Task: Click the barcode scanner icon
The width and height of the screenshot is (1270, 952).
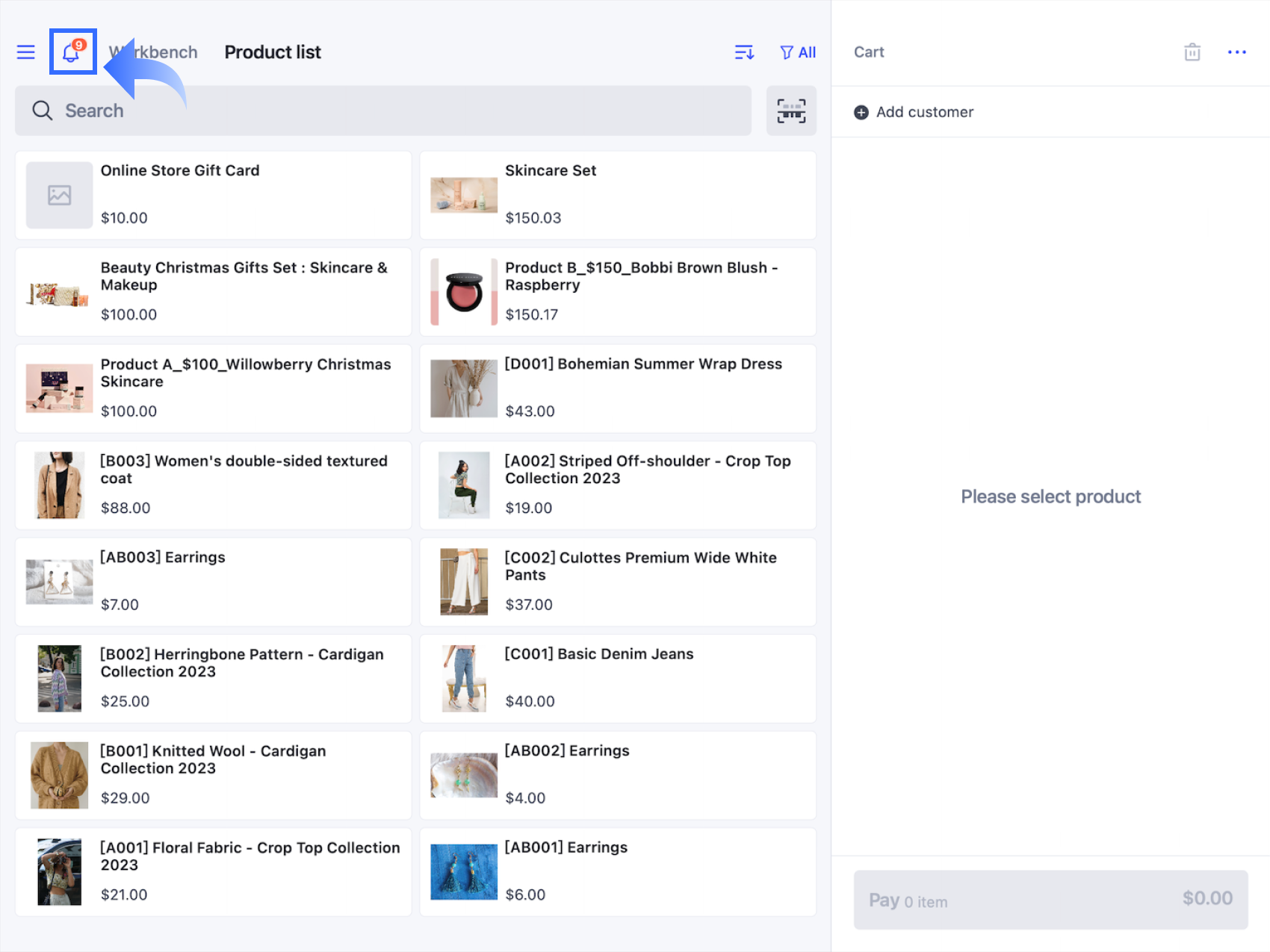Action: pyautogui.click(x=791, y=111)
